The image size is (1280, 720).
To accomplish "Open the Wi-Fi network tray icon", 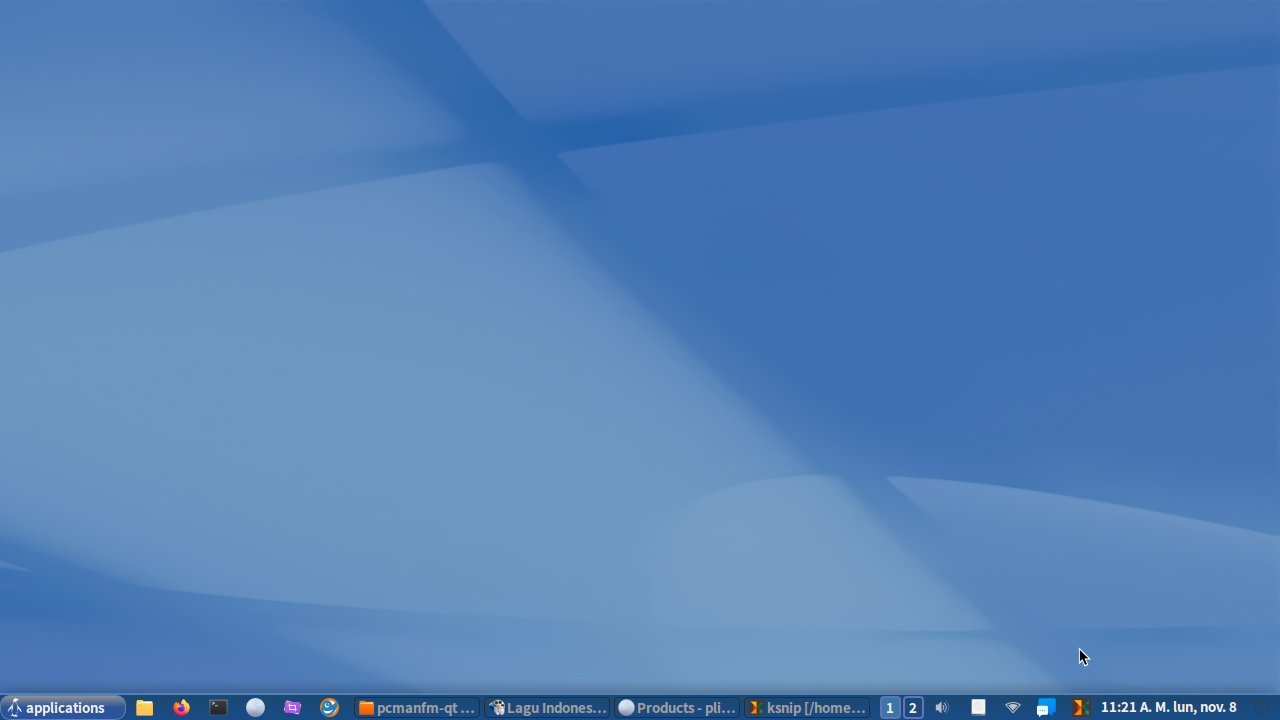I will point(1013,707).
